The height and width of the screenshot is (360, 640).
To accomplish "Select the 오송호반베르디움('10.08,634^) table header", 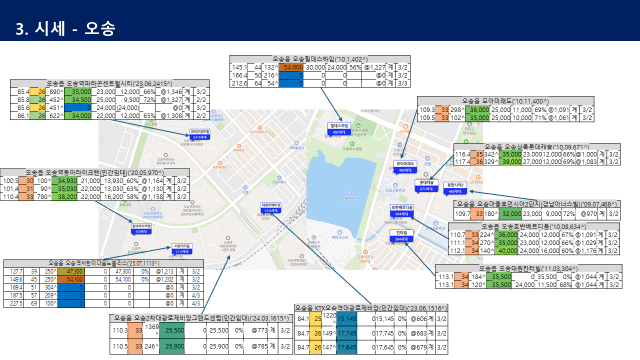I will pos(534,226).
